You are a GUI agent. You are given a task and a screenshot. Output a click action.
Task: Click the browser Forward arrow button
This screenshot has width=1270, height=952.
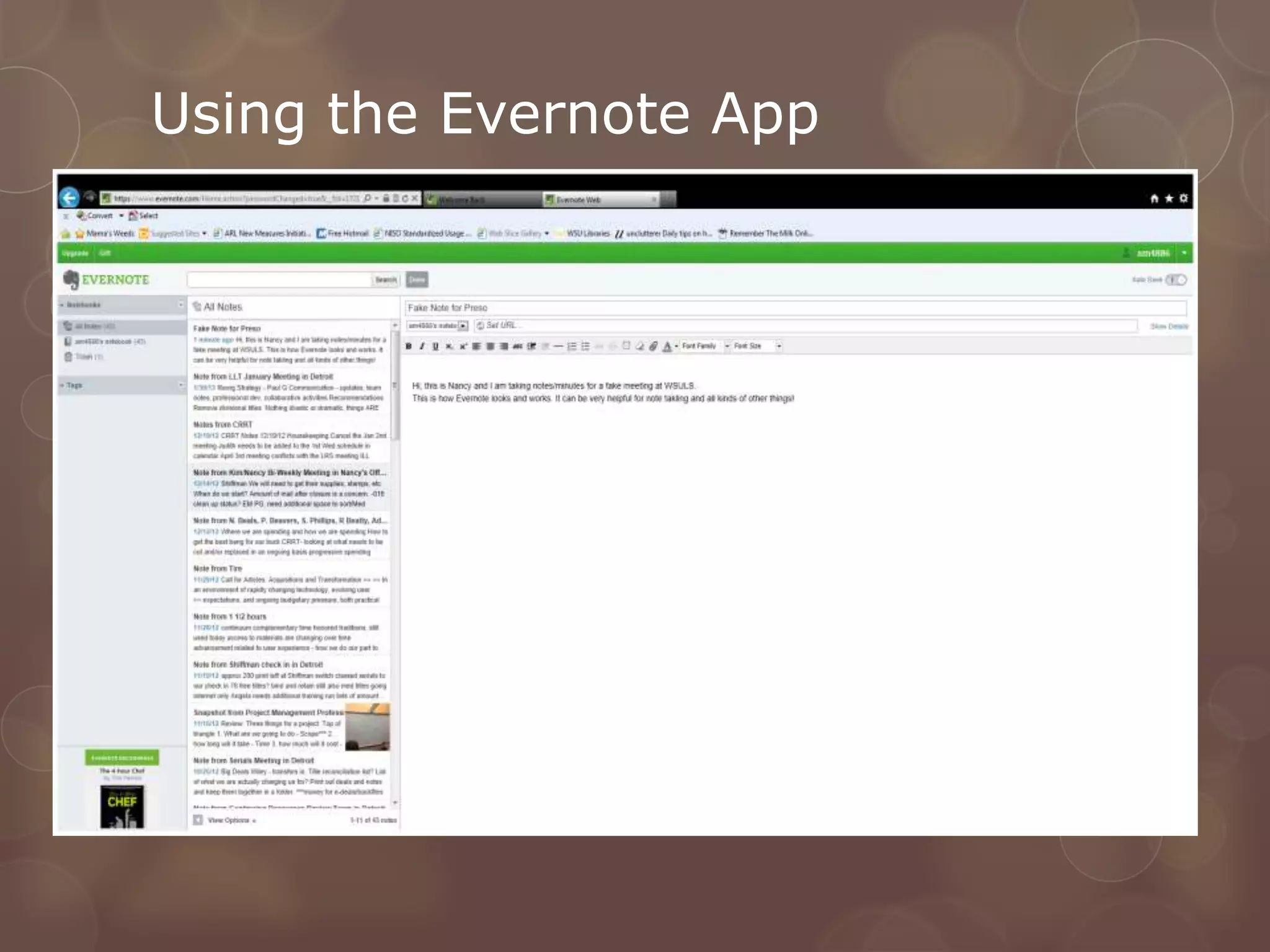pos(90,197)
